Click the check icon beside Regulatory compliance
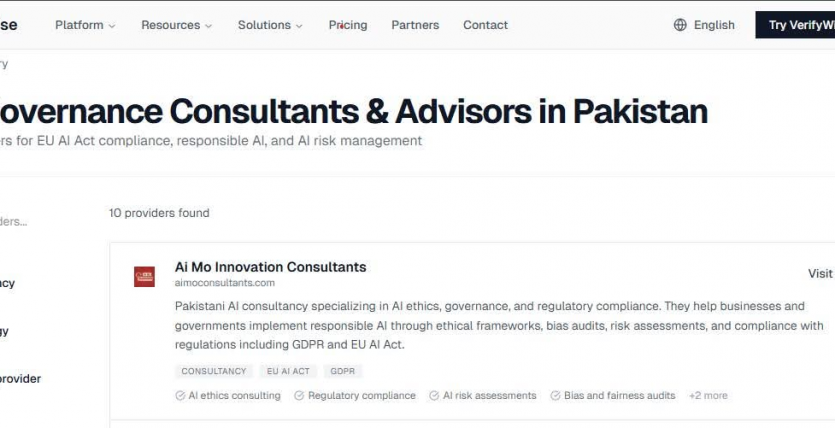835x428 pixels. click(299, 396)
